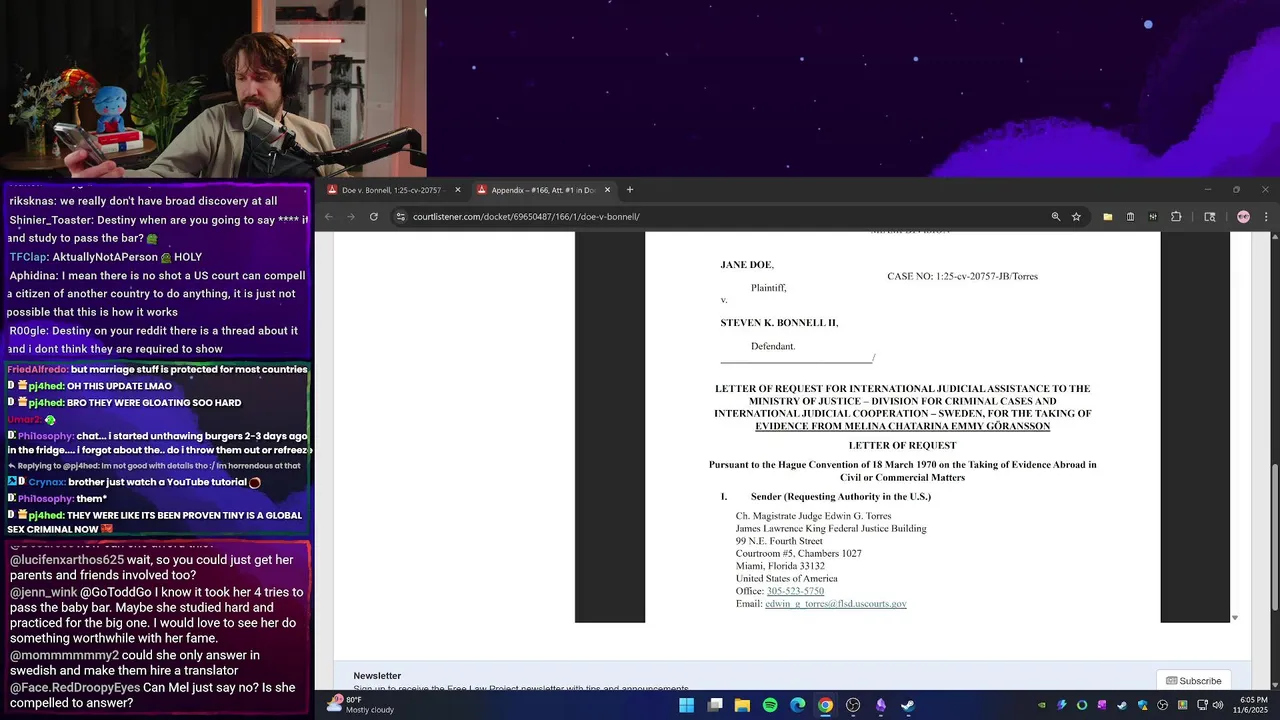Click chat message from pj4hed 'OH THIS UPDATE LMAO'
Screen dimensions: 1280x720
coord(90,386)
